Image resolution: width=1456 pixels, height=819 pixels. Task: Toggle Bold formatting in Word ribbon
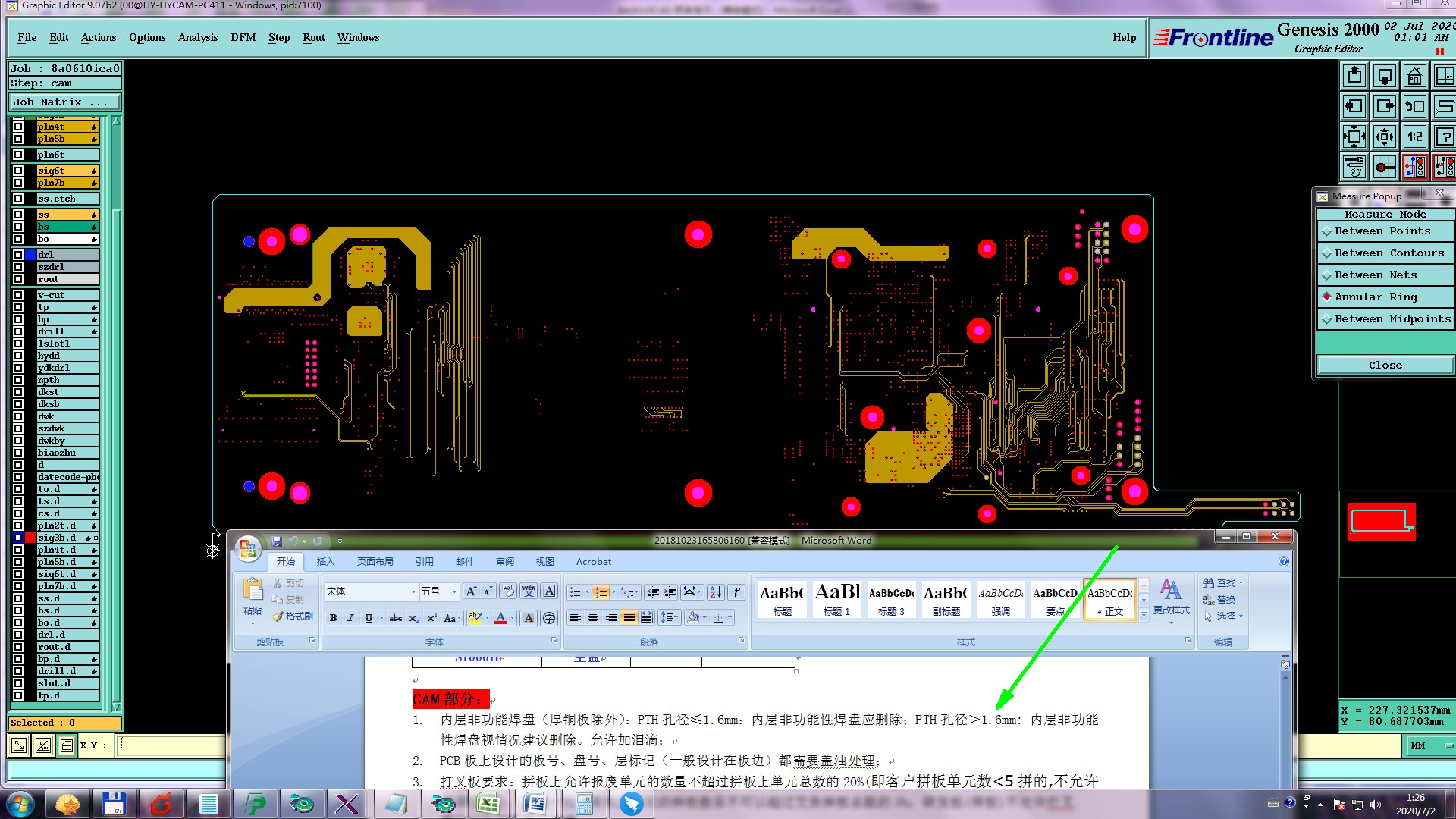(x=333, y=618)
